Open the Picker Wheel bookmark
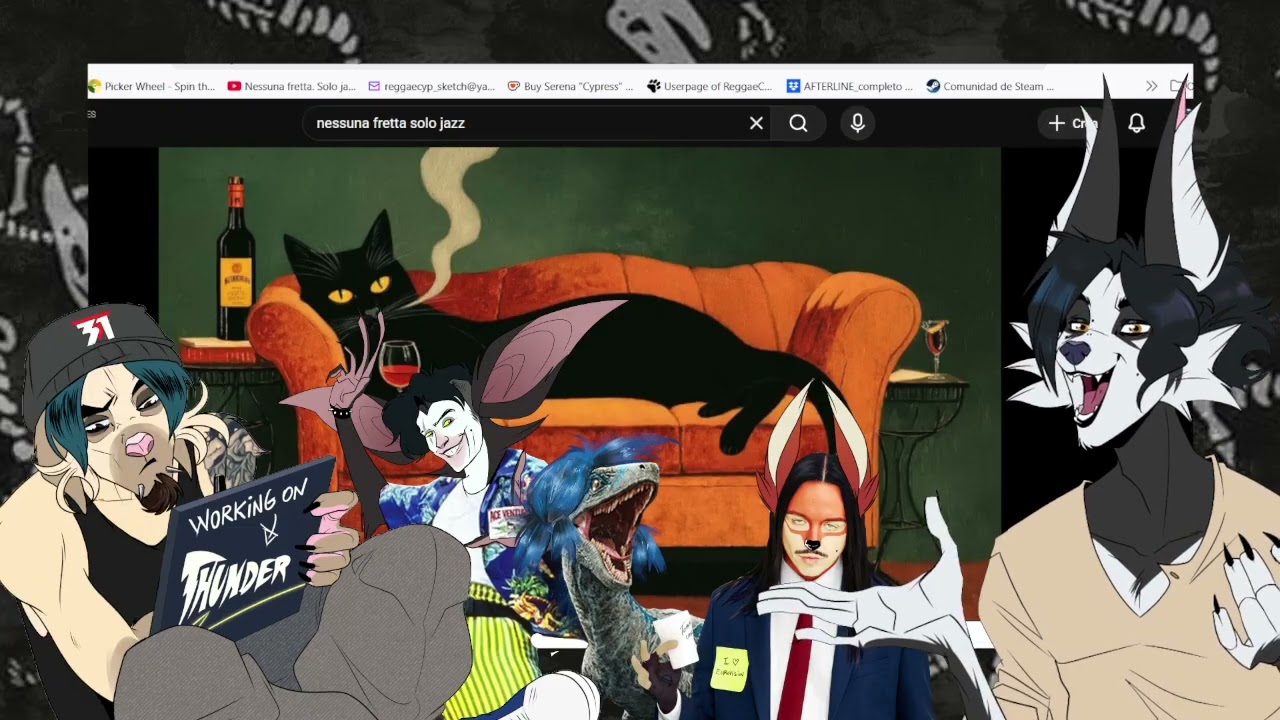The image size is (1280, 720). pyautogui.click(x=152, y=86)
